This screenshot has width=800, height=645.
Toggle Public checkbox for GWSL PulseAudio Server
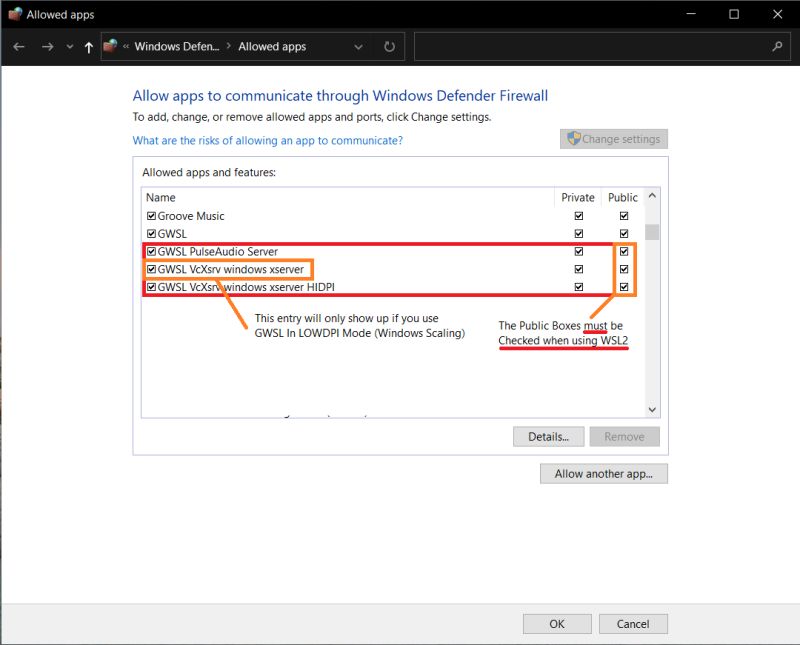[624, 252]
